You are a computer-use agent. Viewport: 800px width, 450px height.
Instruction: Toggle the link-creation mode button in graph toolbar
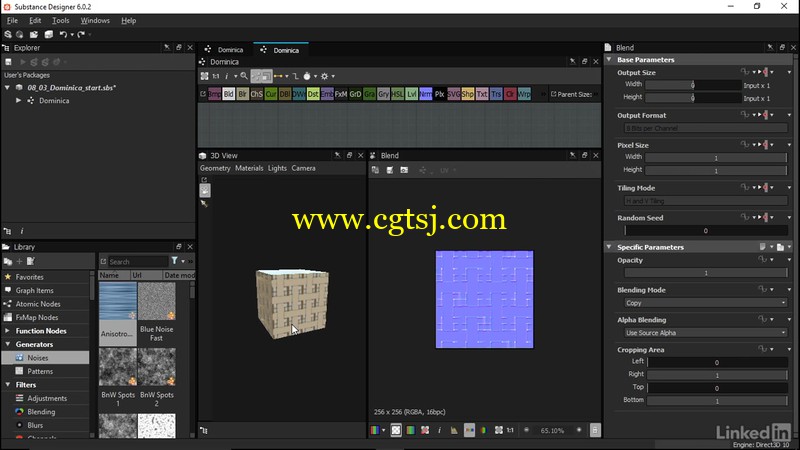point(279,76)
